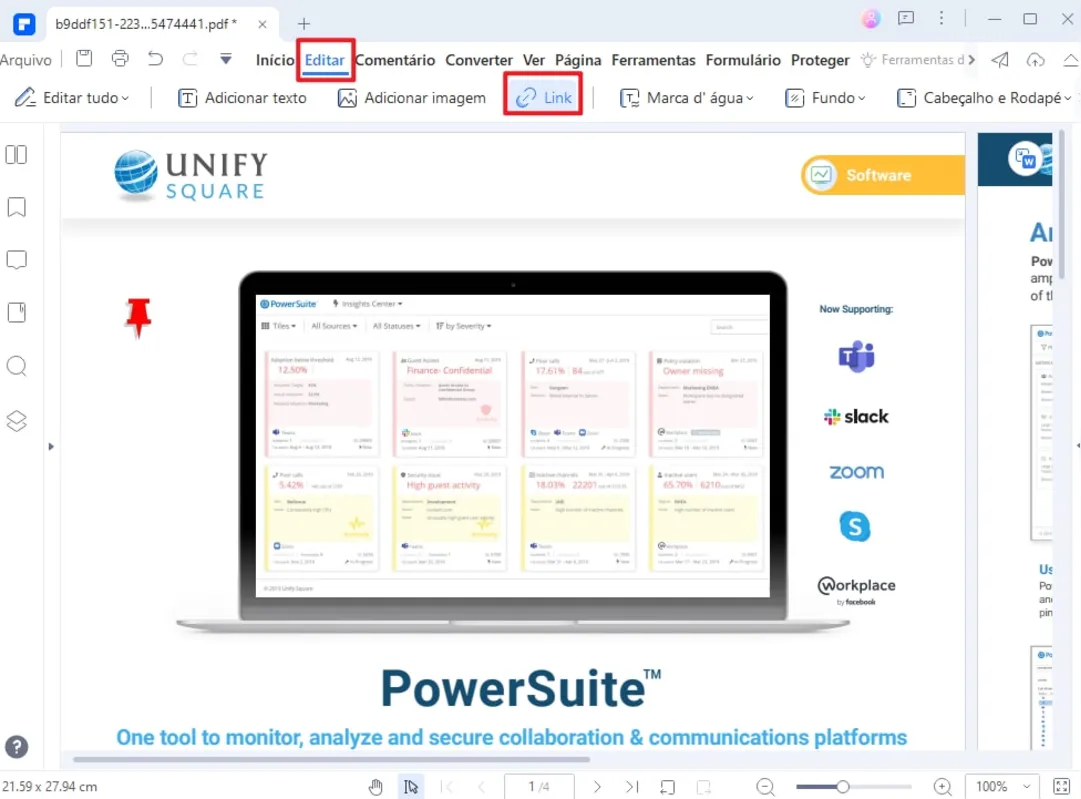1081x799 pixels.
Task: Click the Software badge on the page
Action: click(882, 175)
